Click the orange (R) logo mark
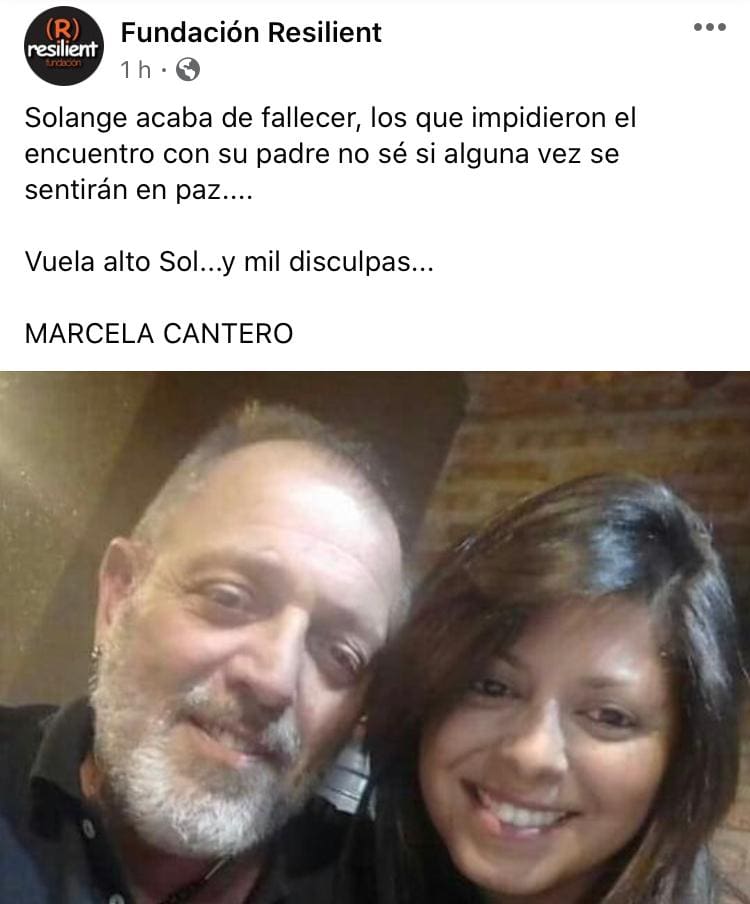Image resolution: width=750 pixels, height=904 pixels. point(62,28)
